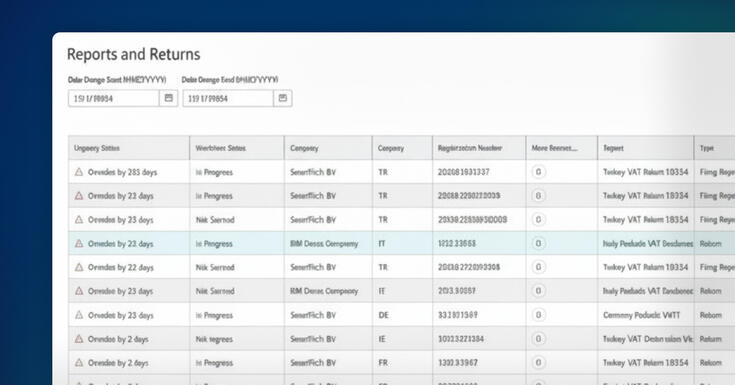Select the Return type cell in DE row
The image size is (735, 385).
pos(714,315)
